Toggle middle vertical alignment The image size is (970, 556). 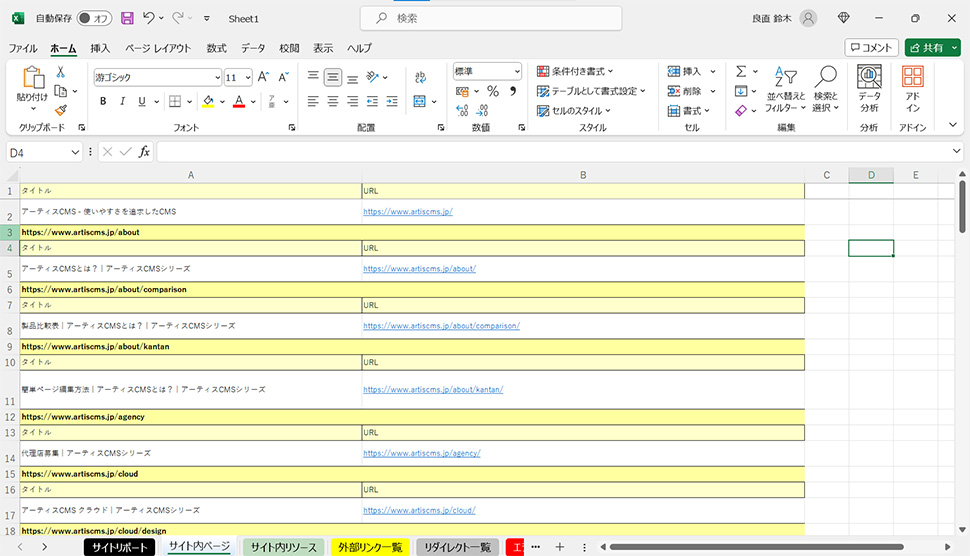[x=333, y=77]
